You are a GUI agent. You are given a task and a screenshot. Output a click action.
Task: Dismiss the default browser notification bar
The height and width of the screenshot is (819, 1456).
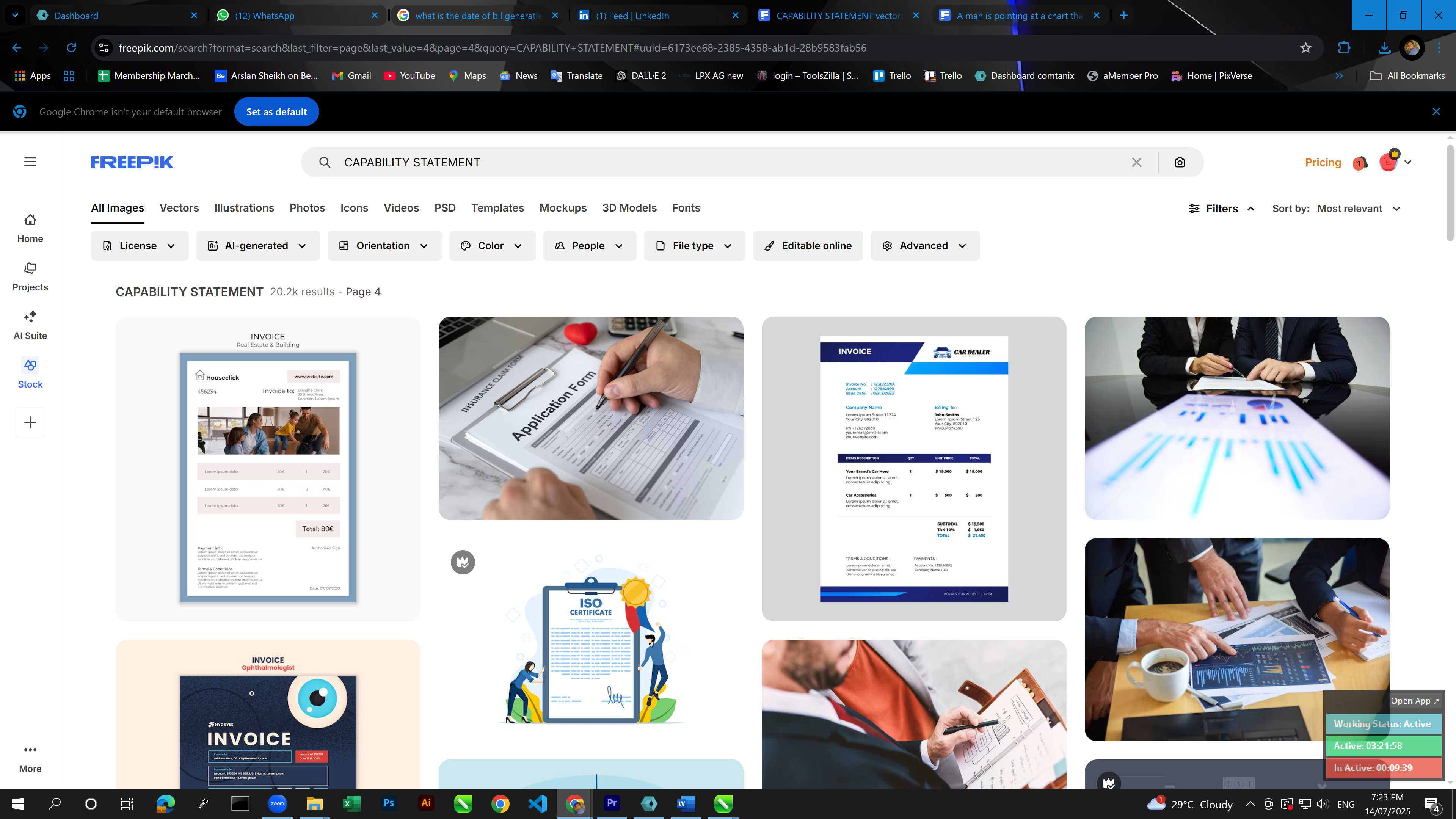click(x=1436, y=111)
